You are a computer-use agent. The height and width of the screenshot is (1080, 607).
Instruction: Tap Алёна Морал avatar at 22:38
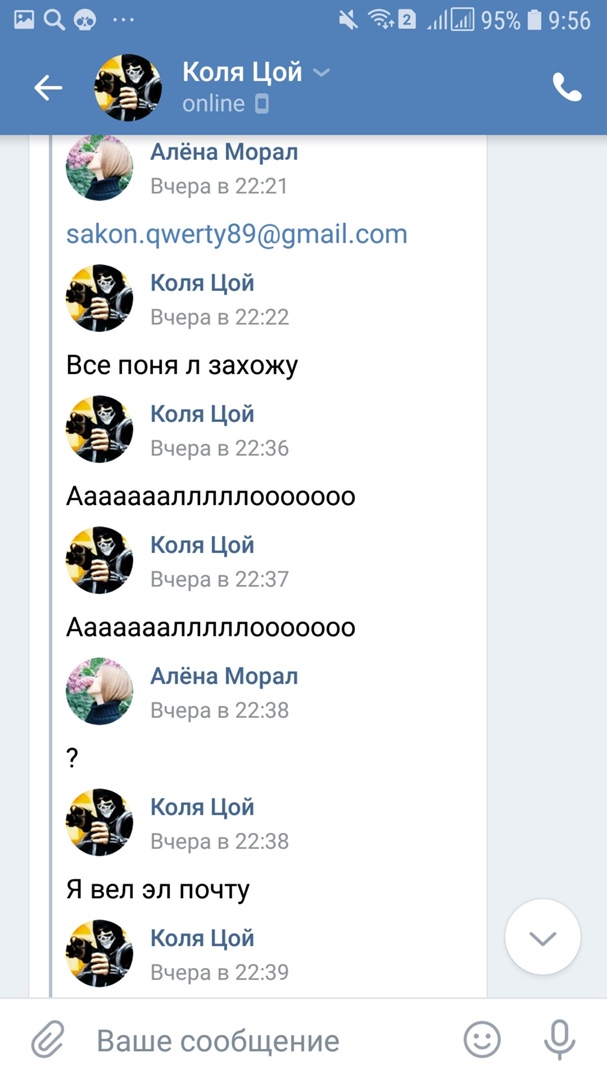tap(99, 691)
